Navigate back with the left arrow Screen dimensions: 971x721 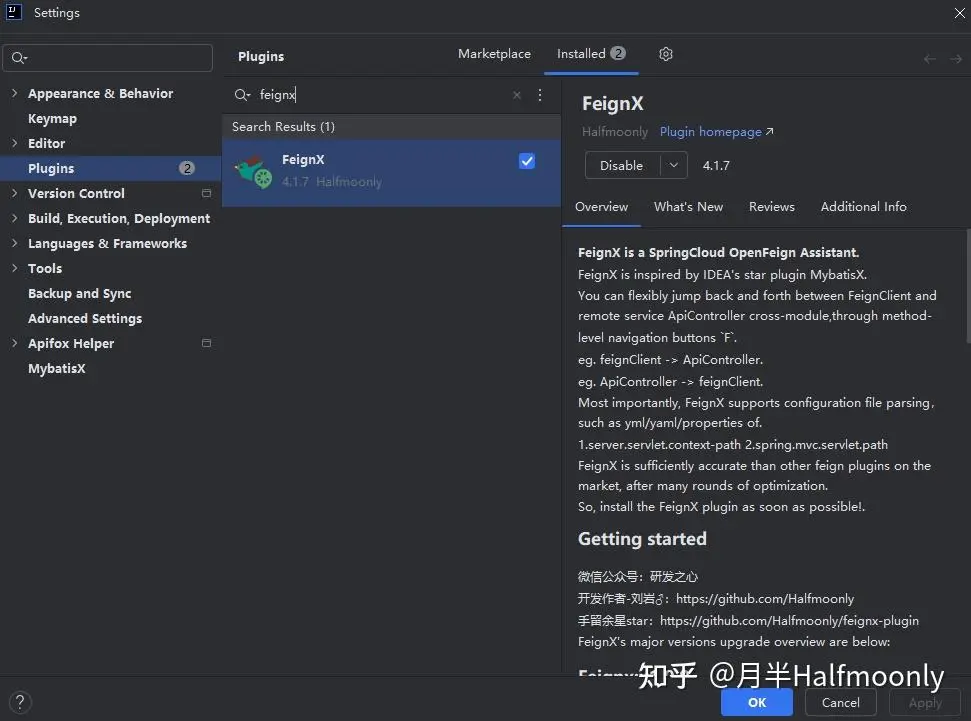click(x=930, y=59)
